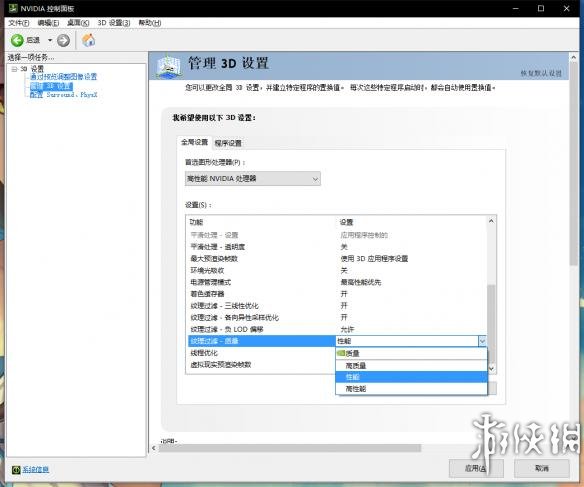Image resolution: width=584 pixels, height=487 pixels.
Task: Click the 功能 column header
Action: pos(196,222)
